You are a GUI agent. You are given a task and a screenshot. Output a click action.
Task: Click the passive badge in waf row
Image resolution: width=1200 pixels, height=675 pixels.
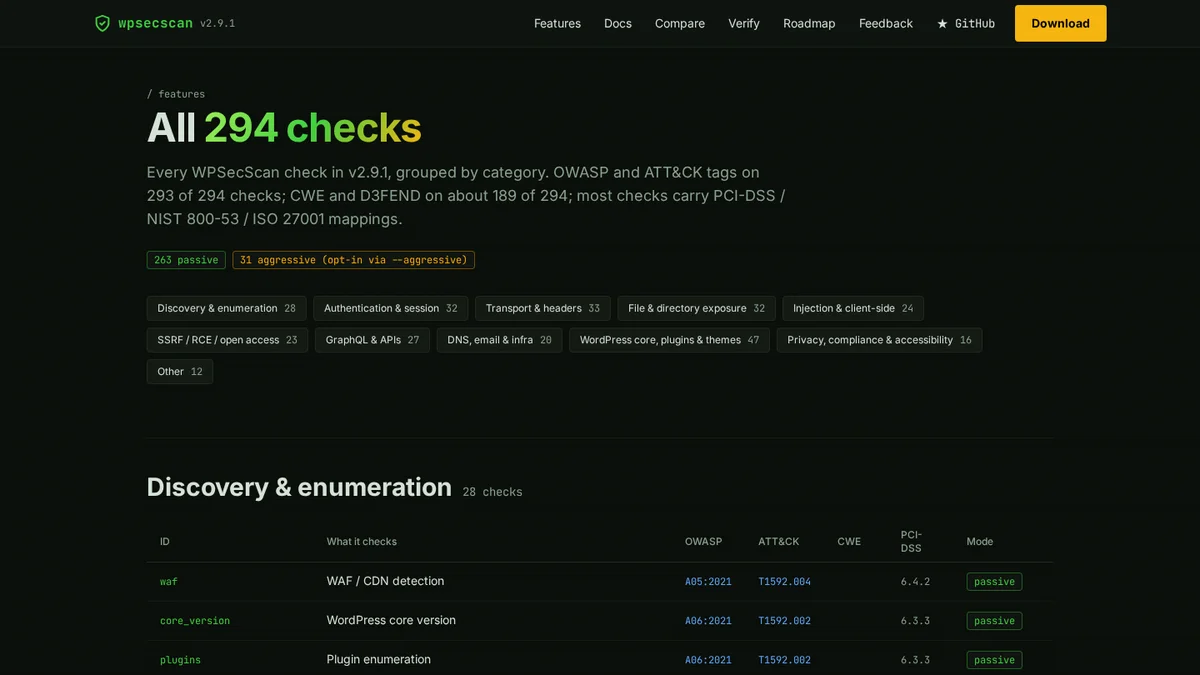[994, 581]
